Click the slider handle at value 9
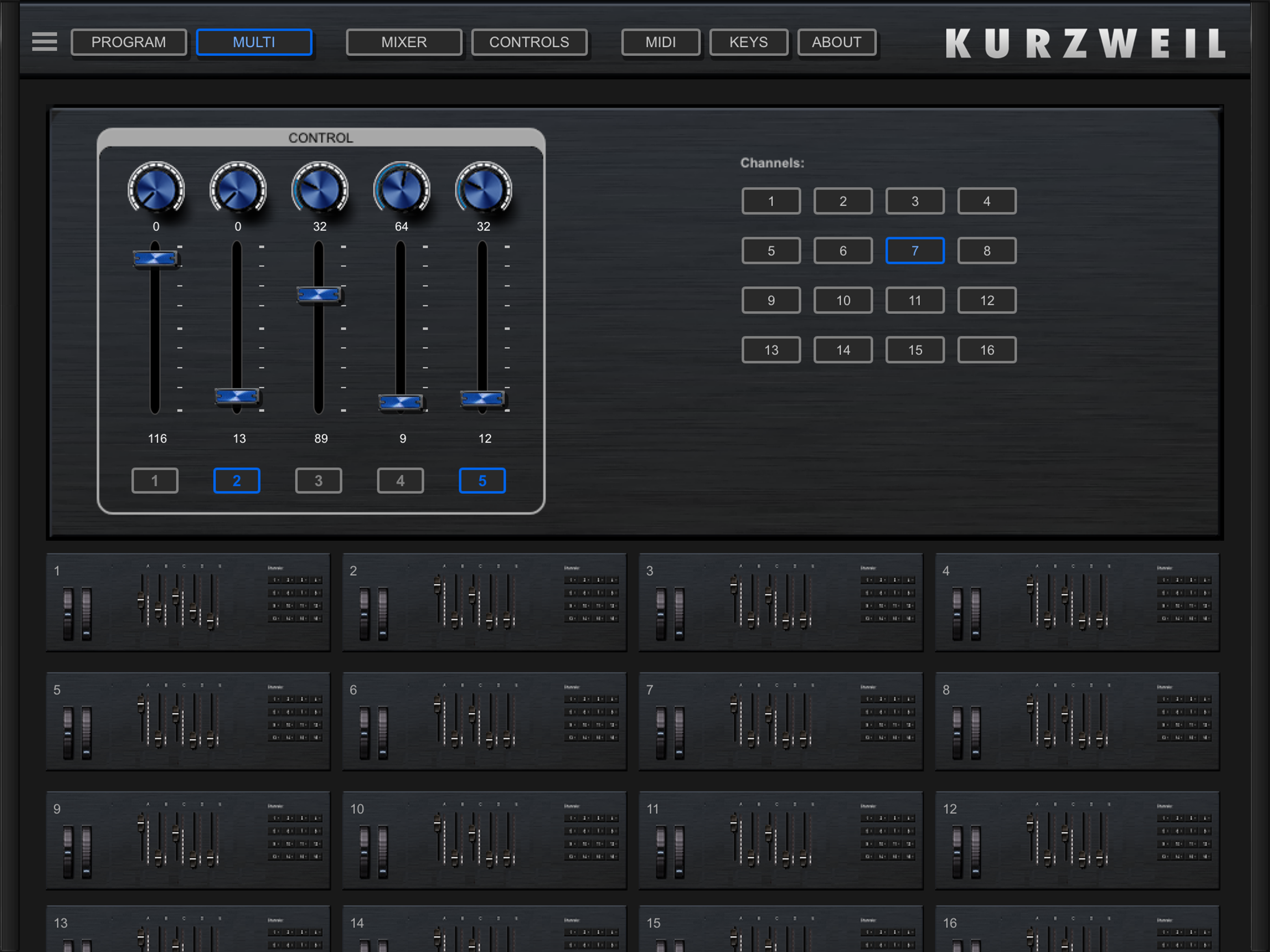The height and width of the screenshot is (952, 1270). (x=401, y=403)
